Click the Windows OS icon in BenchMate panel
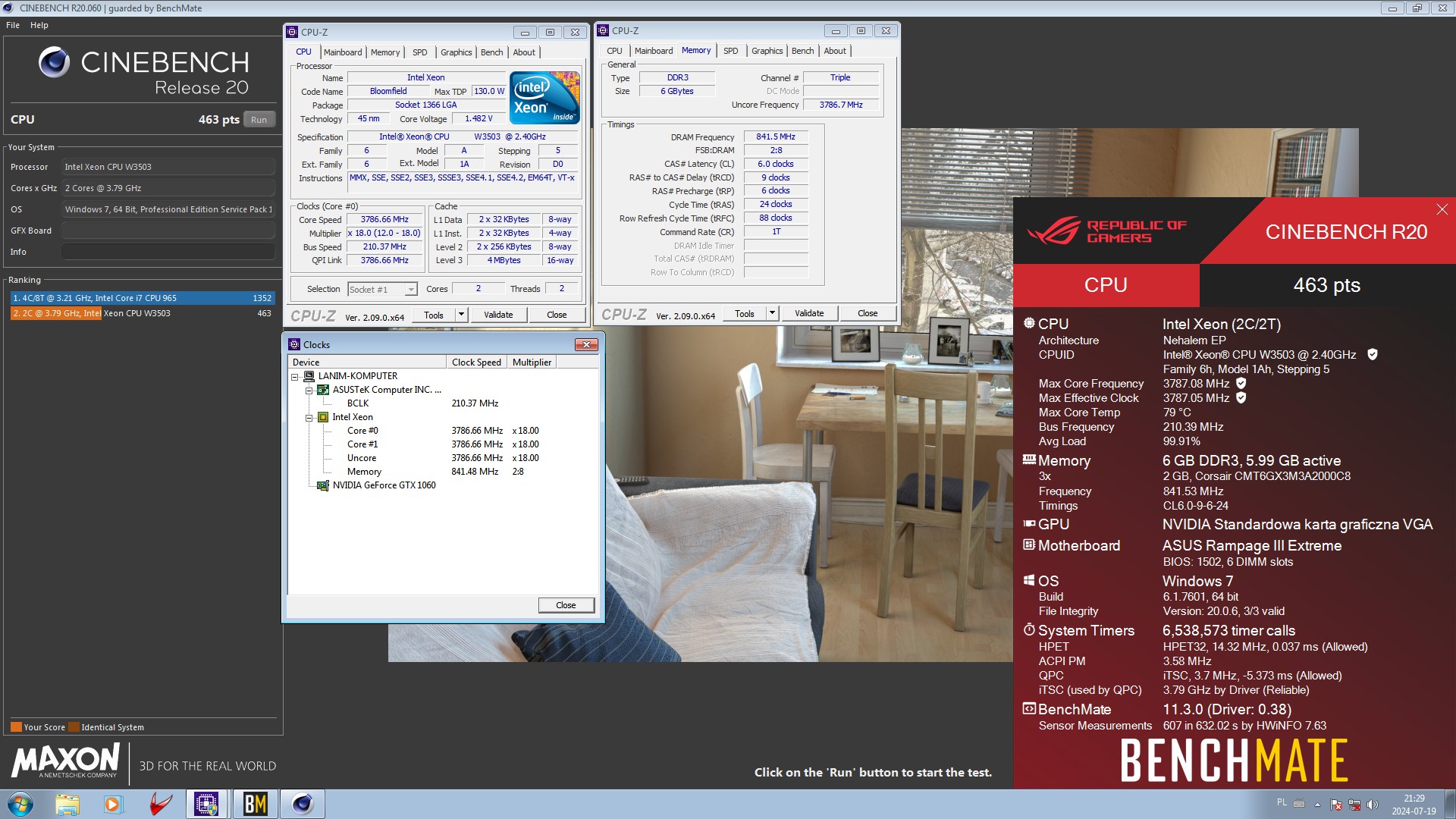This screenshot has height=819, width=1456. pyautogui.click(x=1029, y=580)
